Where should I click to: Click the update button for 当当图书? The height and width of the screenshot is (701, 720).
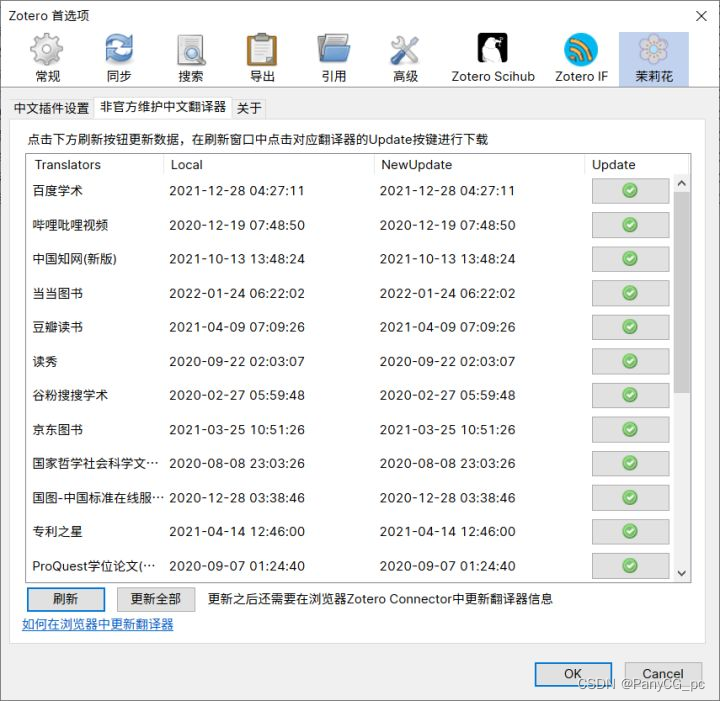(x=630, y=293)
